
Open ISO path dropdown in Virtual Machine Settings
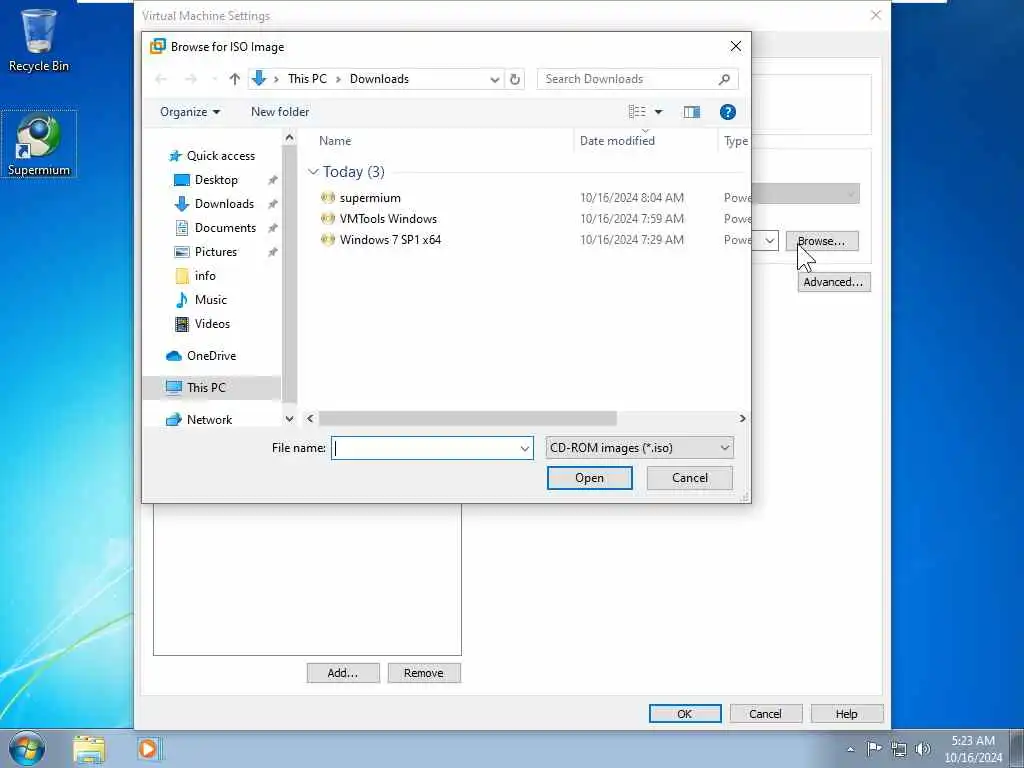click(x=769, y=241)
